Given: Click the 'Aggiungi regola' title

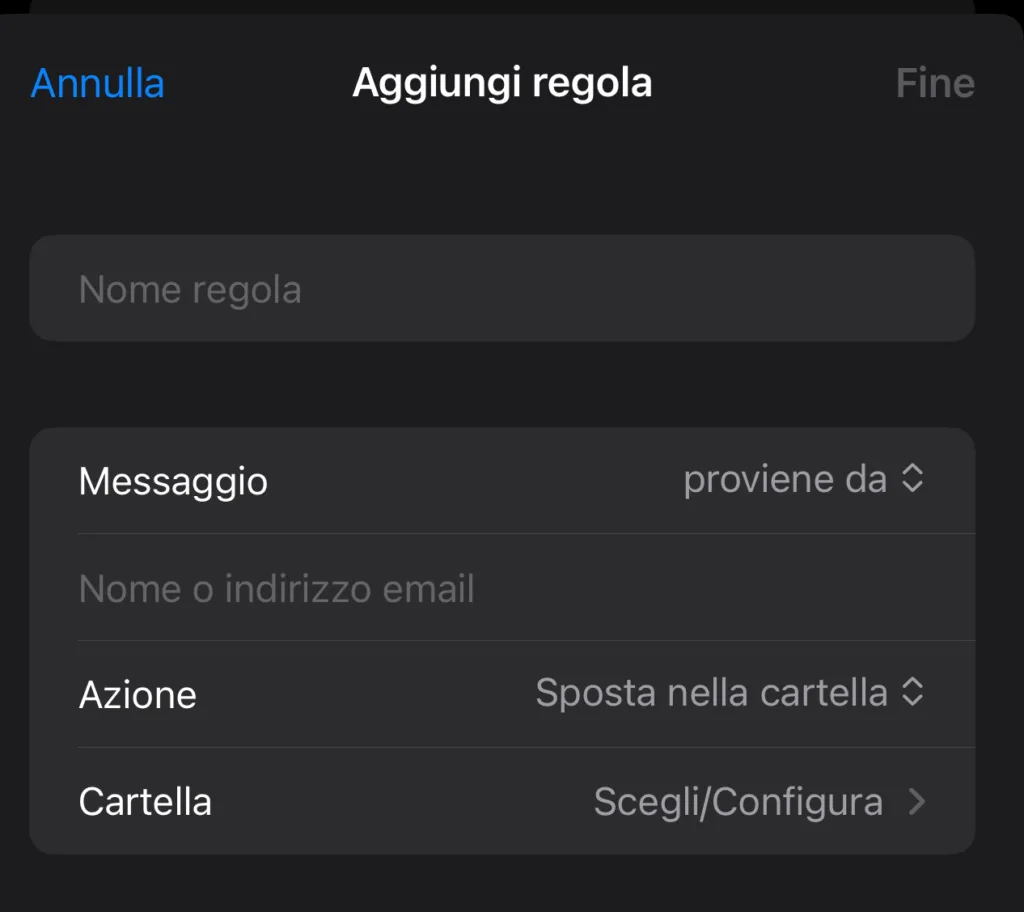Looking at the screenshot, I should [502, 83].
